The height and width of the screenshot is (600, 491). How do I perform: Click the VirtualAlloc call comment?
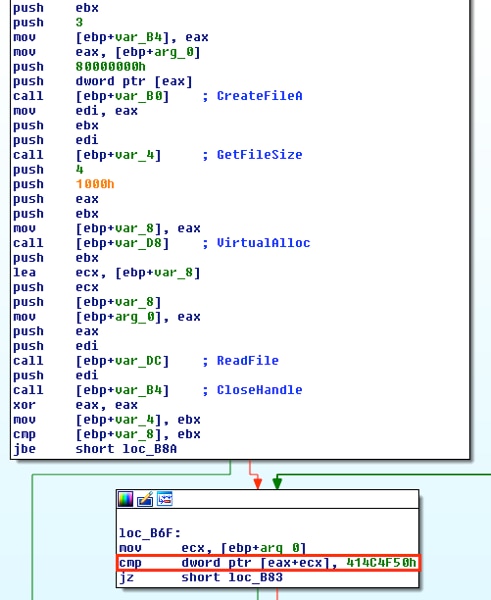[256, 243]
